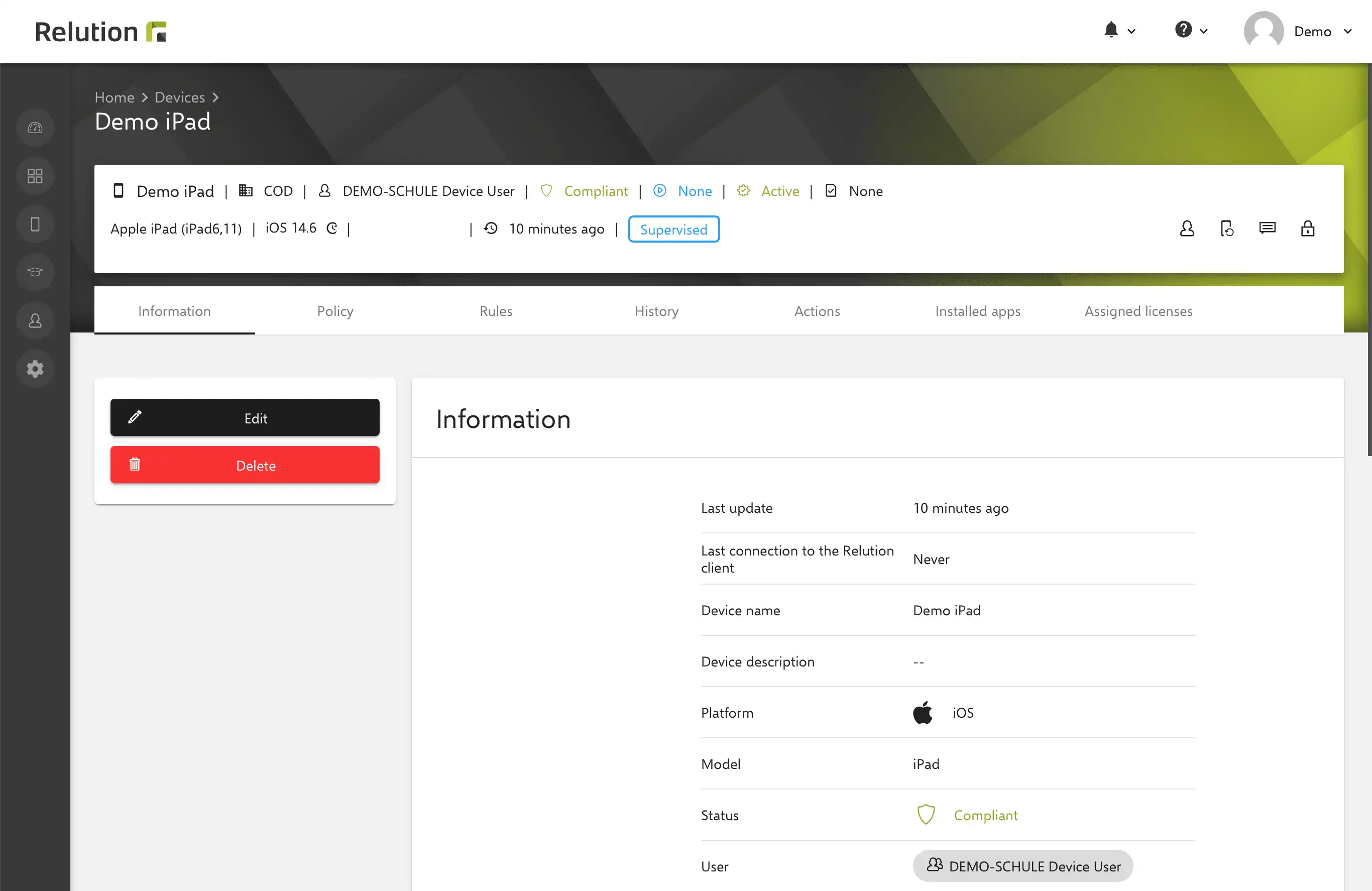Switch to the Policy tab
Viewport: 1372px width, 891px height.
(x=335, y=311)
